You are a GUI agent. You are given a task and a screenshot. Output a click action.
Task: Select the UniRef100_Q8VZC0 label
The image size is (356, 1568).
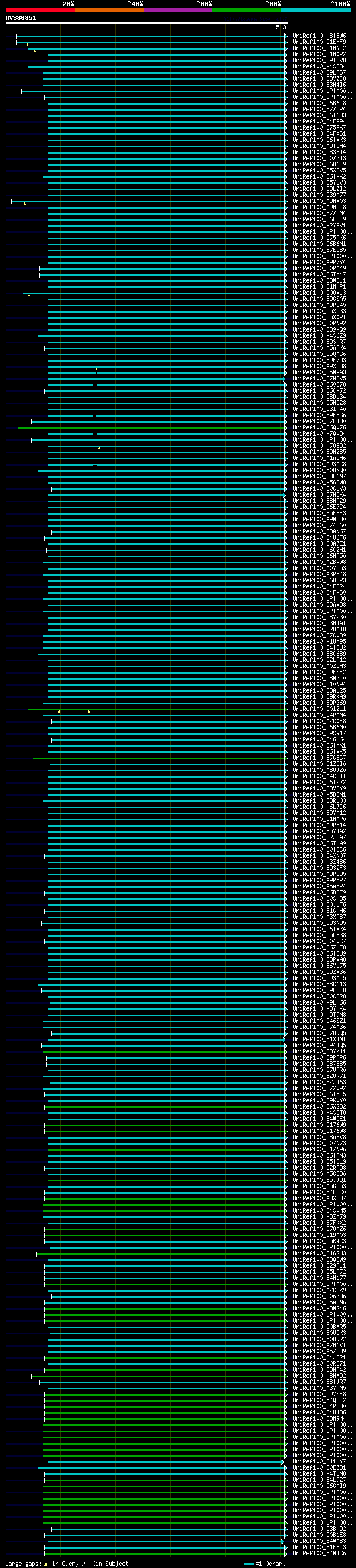coord(319,78)
